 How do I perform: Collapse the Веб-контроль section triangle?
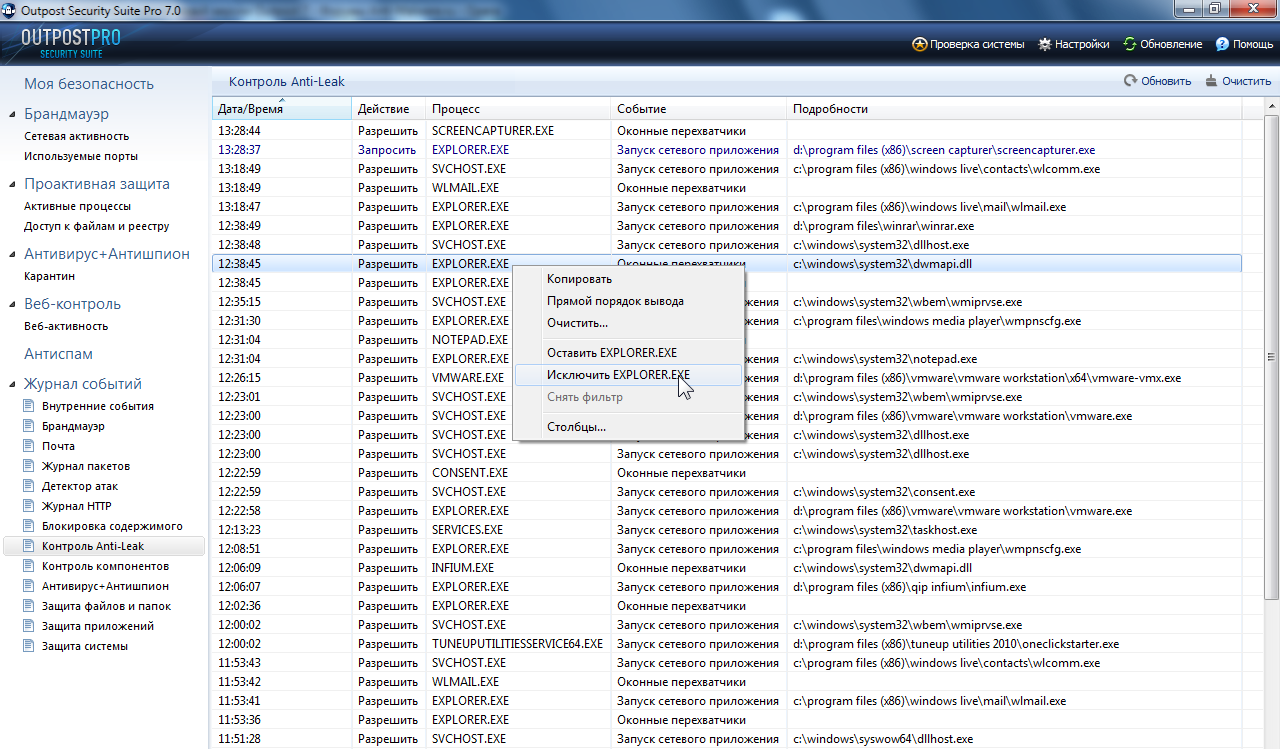tap(13, 305)
